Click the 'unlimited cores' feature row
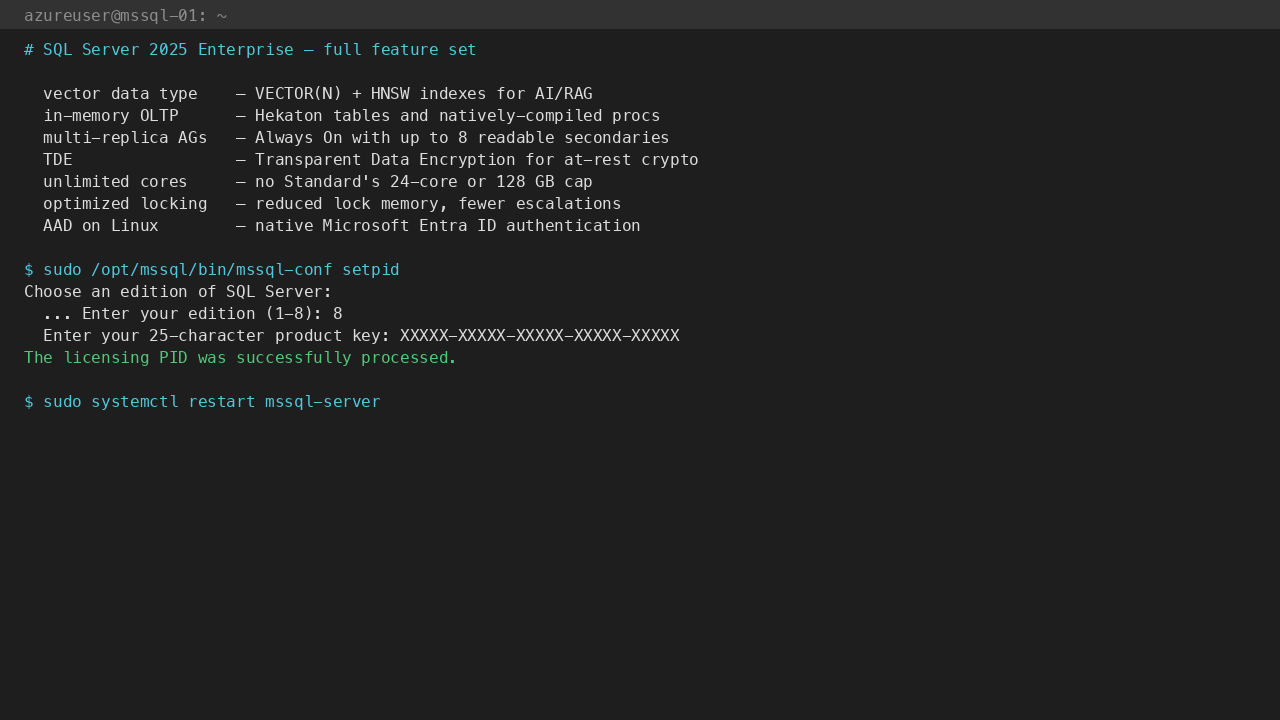Image resolution: width=1280 pixels, height=720 pixels. (318, 182)
